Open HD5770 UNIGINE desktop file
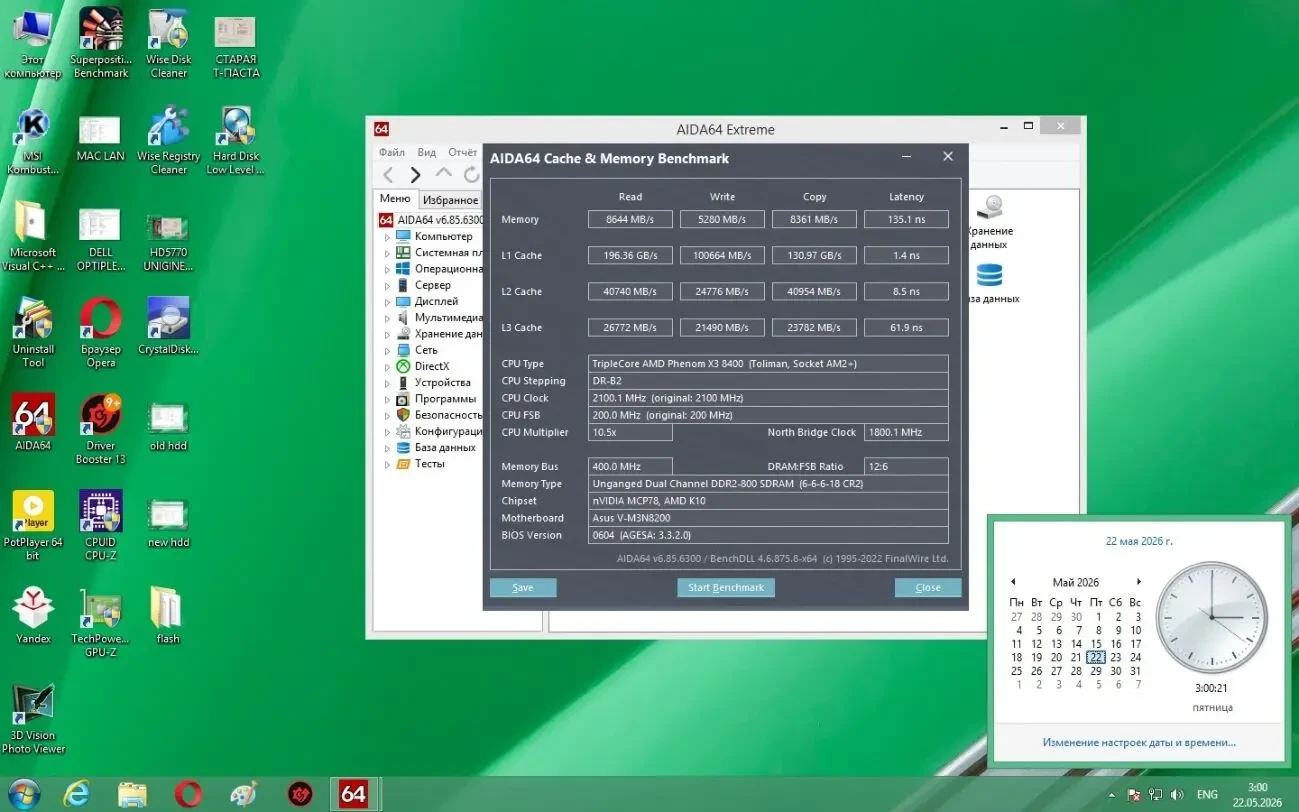Viewport: 1299px width, 812px height. click(169, 240)
